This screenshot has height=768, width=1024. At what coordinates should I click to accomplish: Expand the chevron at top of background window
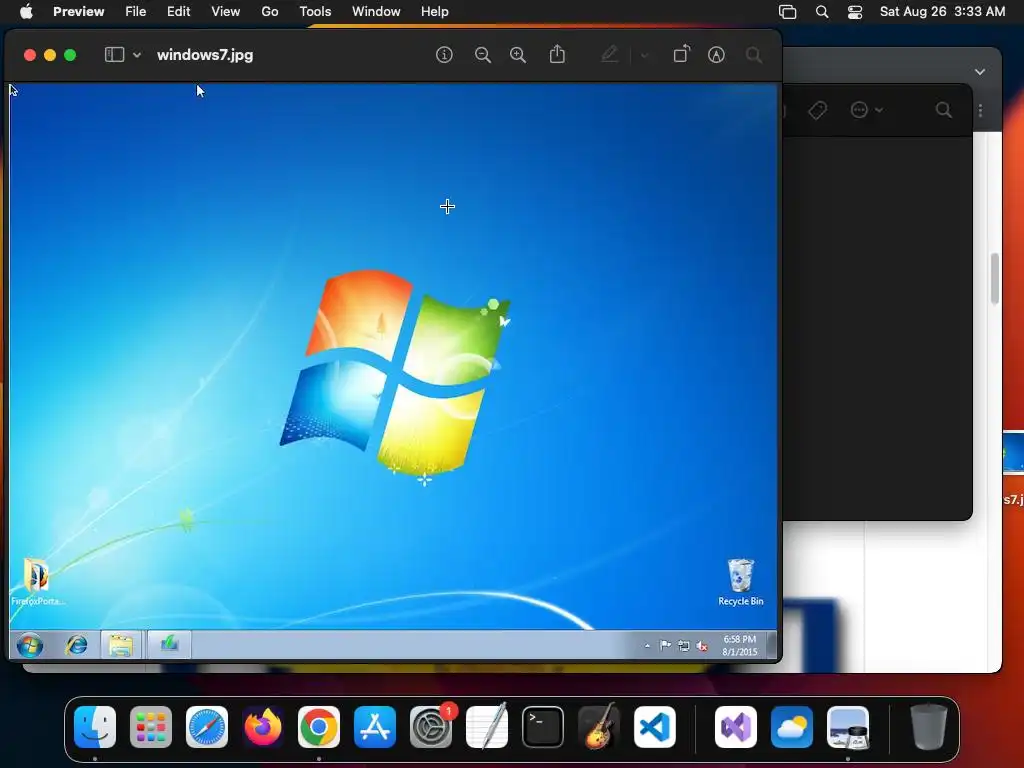click(980, 72)
